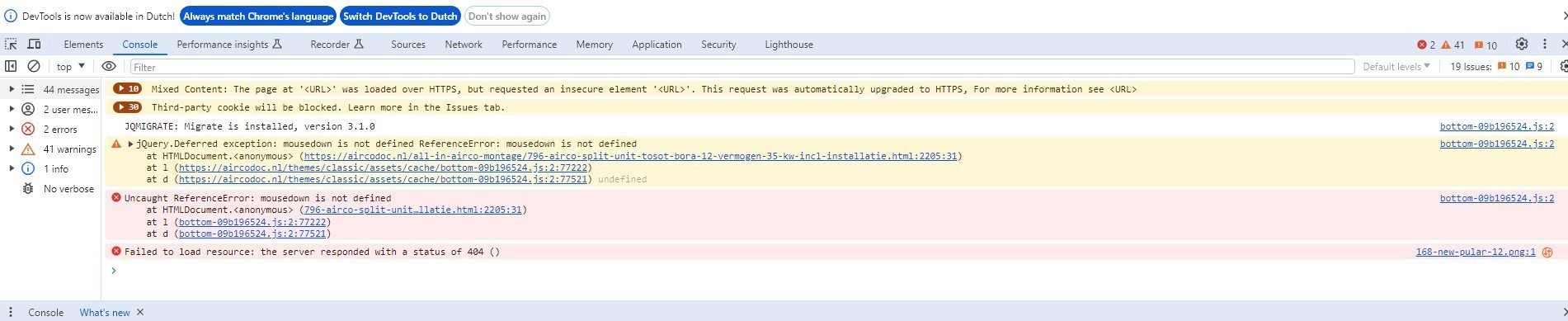
Task: Click the cookie icon beside 168-new-pular-12.png
Action: [x=1547, y=252]
